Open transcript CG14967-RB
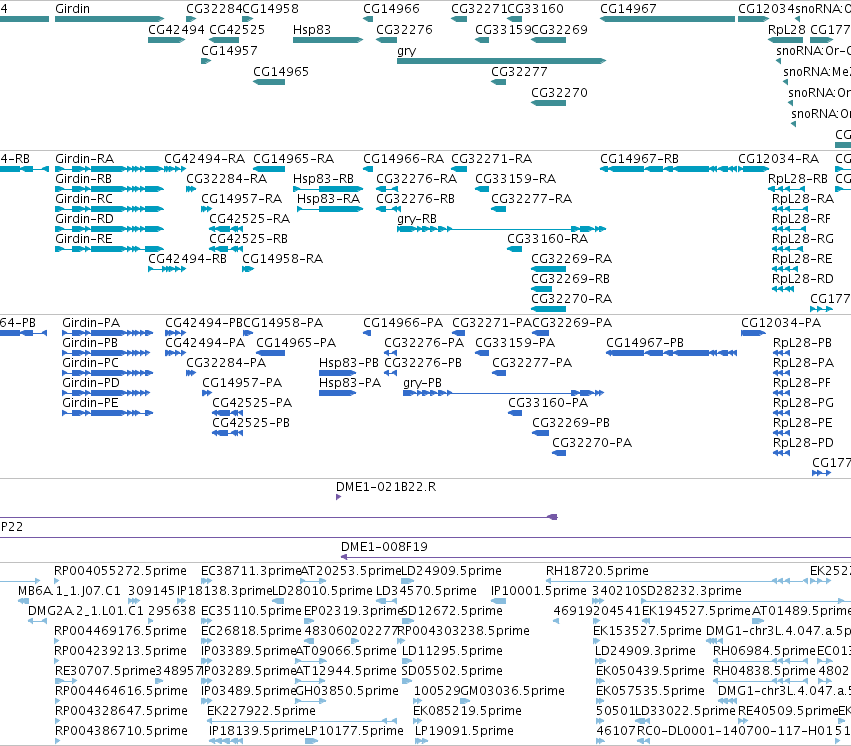This screenshot has width=851, height=746. (668, 169)
